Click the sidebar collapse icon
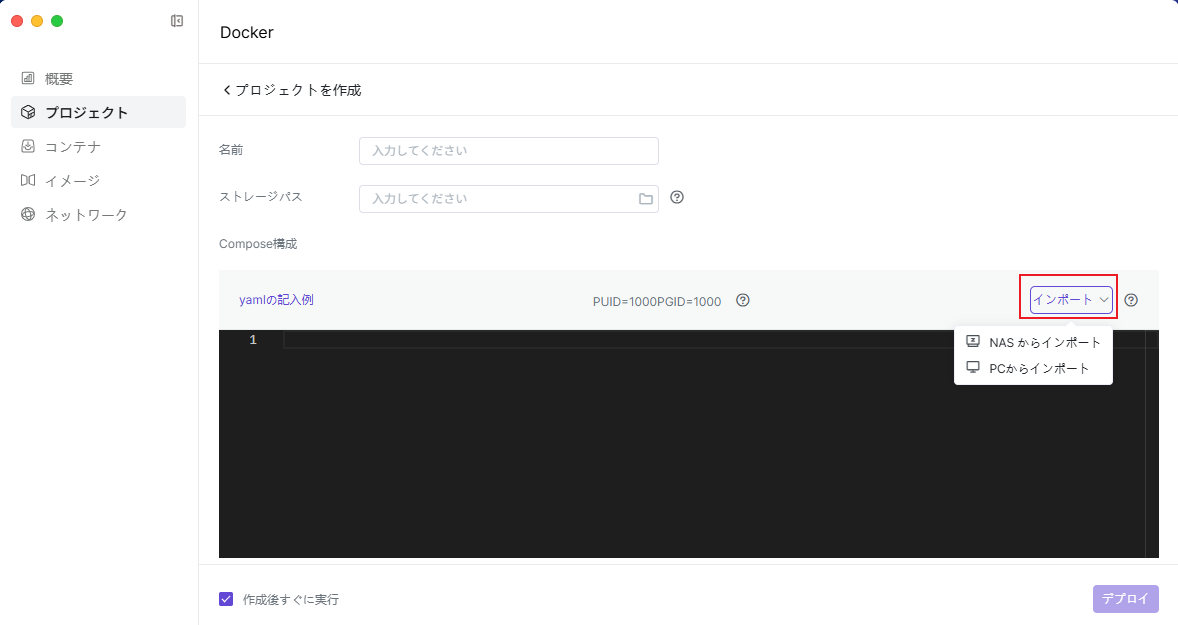 [x=177, y=21]
